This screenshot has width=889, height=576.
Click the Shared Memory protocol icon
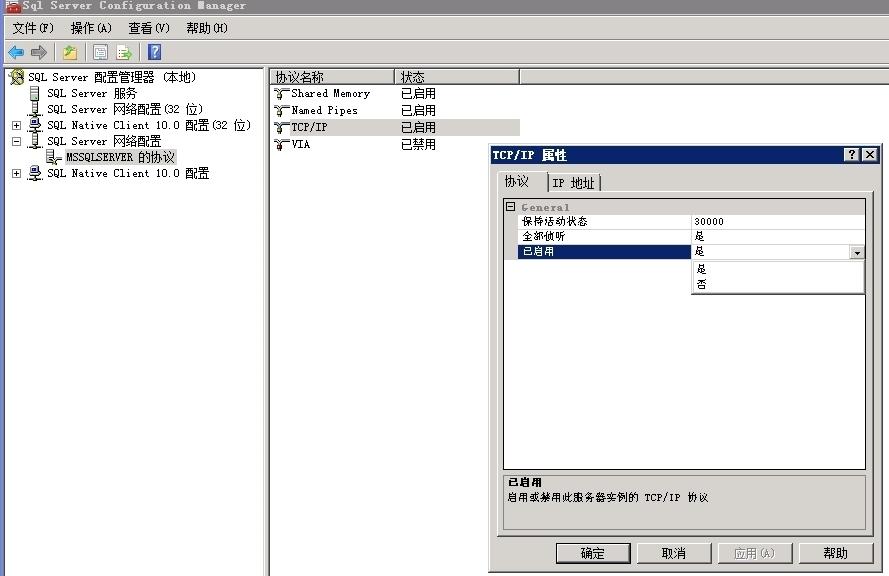(281, 94)
